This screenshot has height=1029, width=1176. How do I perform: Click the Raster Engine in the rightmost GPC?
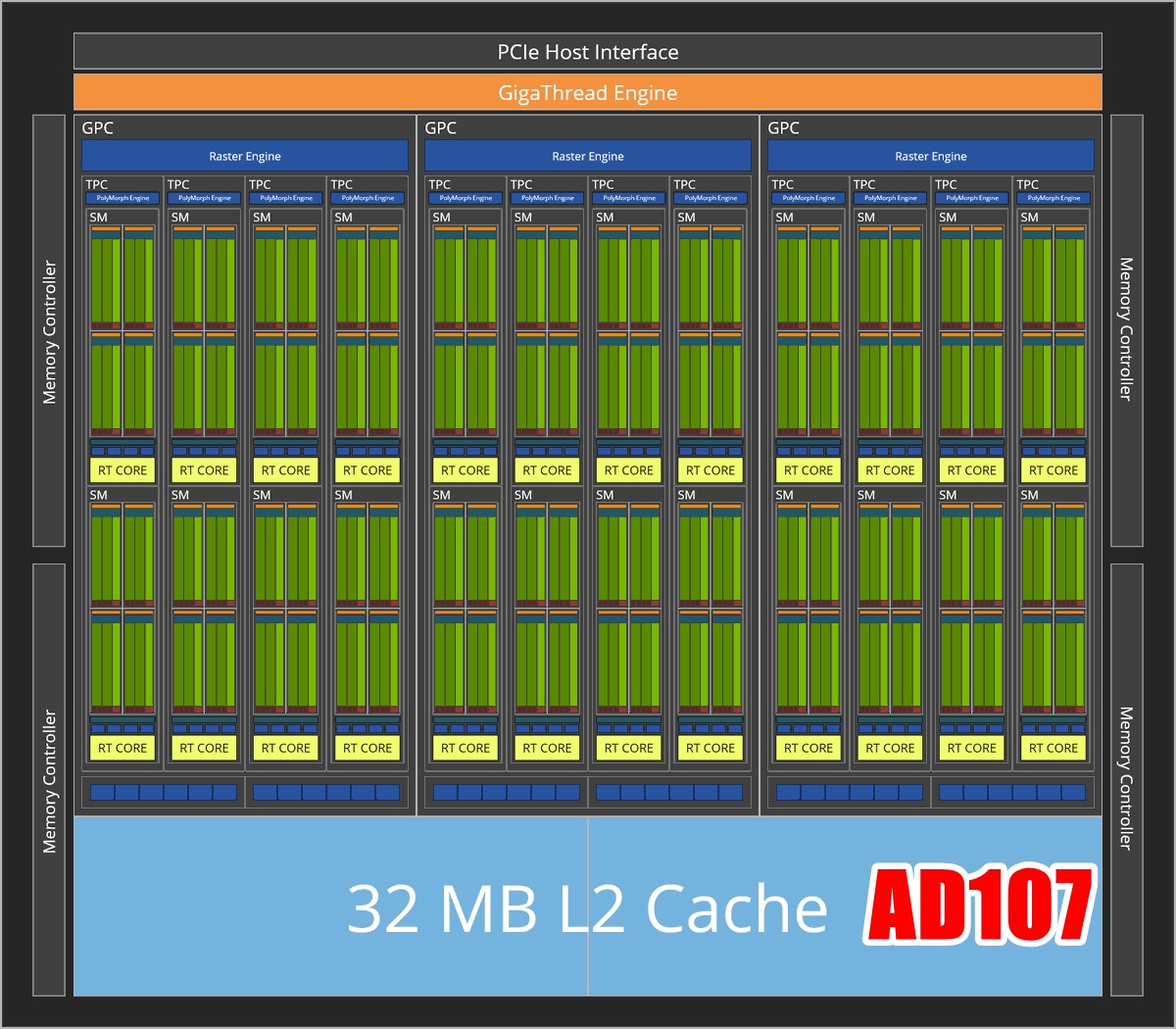click(x=931, y=156)
